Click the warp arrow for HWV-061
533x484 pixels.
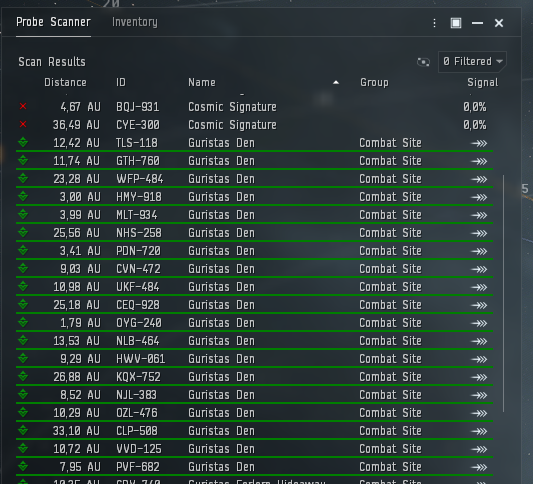479,359
